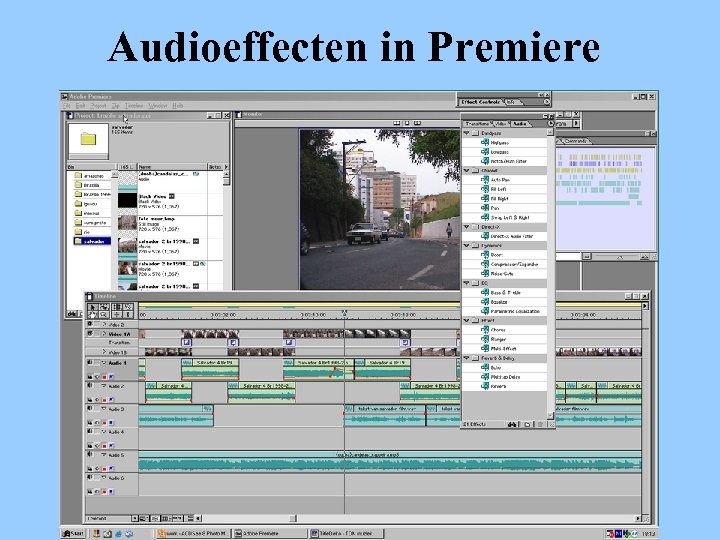Collapse the Reverb & Delay folder
This screenshot has width=720, height=540.
click(x=467, y=358)
